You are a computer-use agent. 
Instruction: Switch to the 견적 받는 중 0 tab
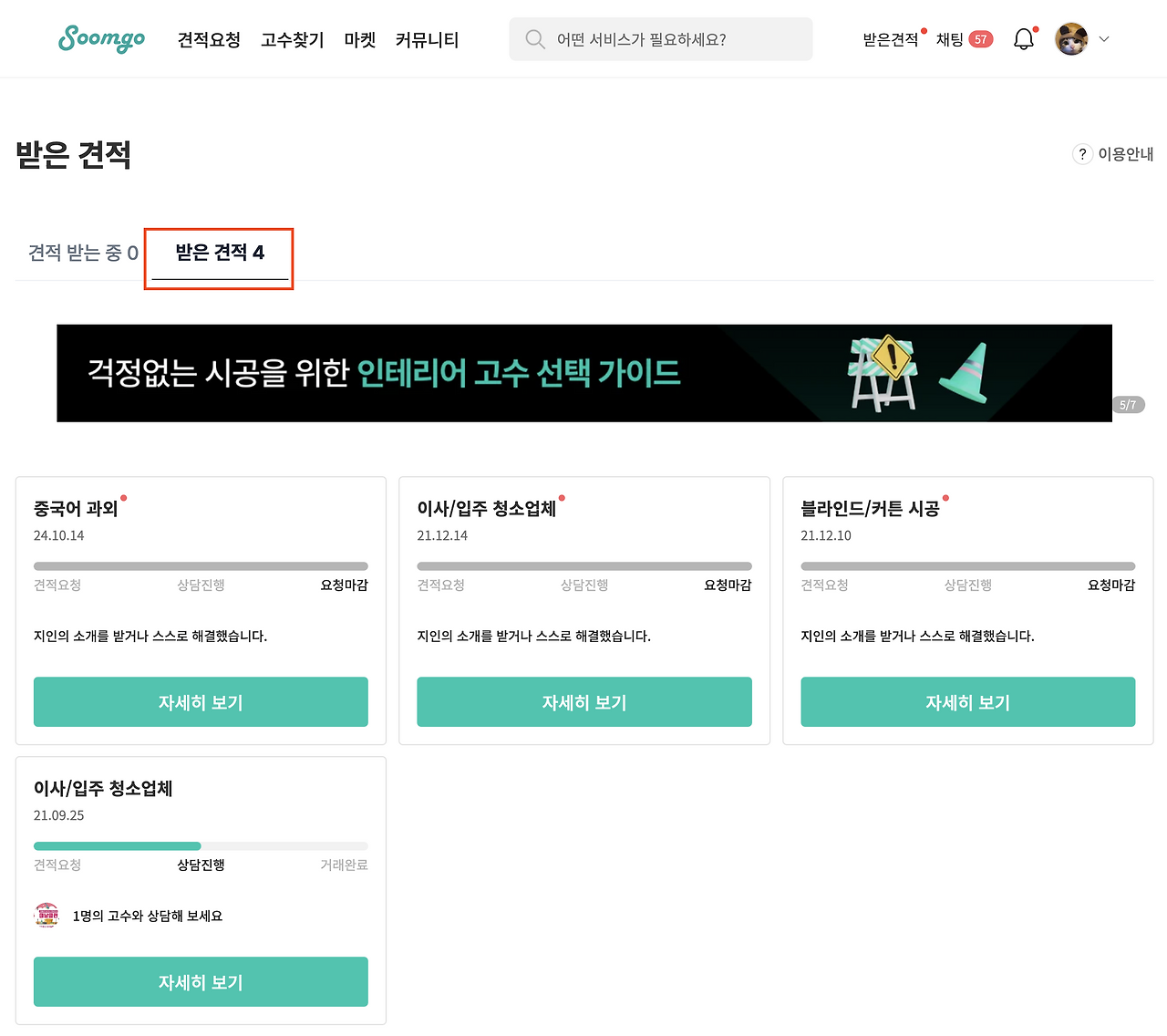(x=83, y=253)
